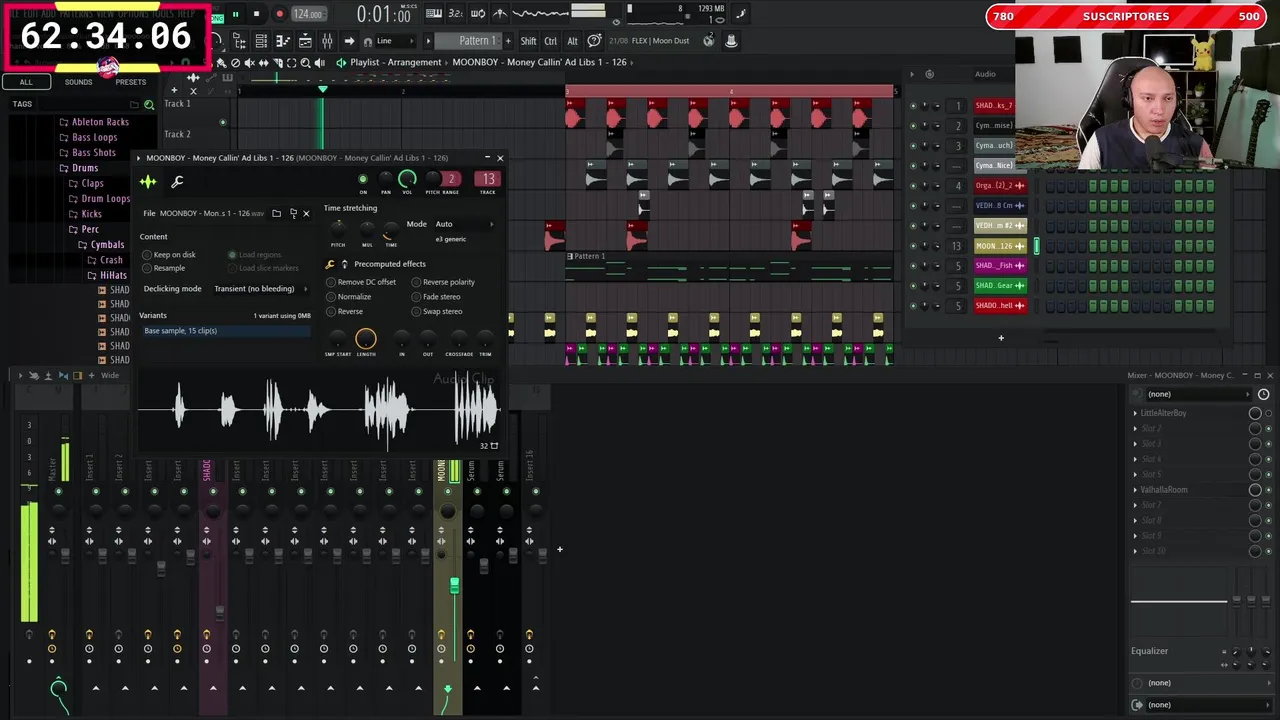
Task: Switch browser to the ALL tab
Action: 26,82
